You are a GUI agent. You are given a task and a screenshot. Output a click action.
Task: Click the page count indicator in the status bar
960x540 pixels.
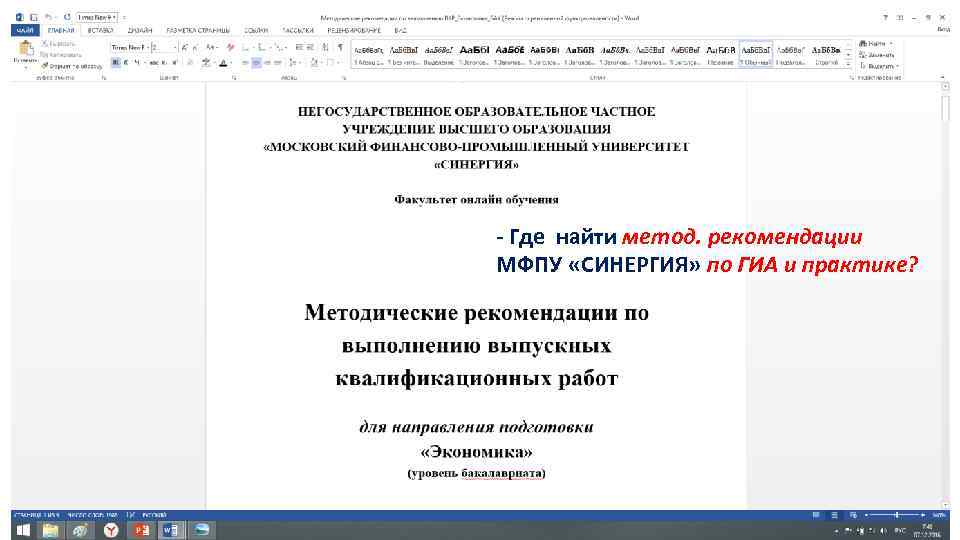point(36,515)
